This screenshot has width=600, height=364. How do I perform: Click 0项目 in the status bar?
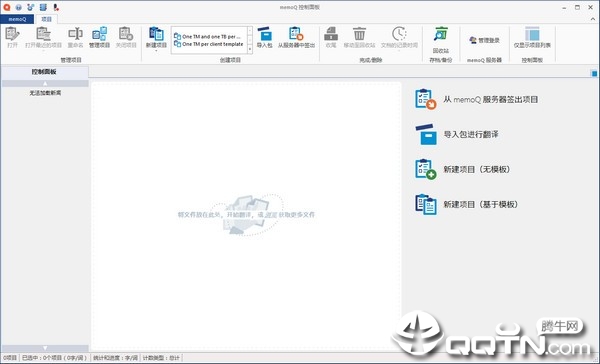pyautogui.click(x=10, y=358)
